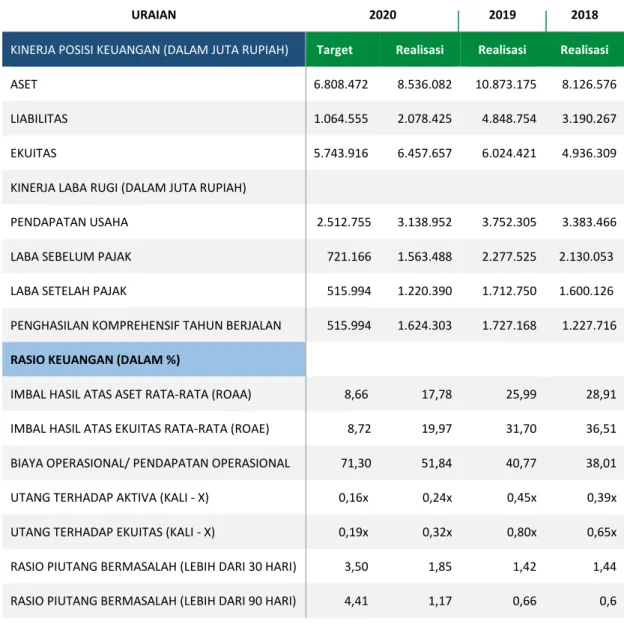Click the LIABILITAS value 1.064.555

click(x=341, y=119)
